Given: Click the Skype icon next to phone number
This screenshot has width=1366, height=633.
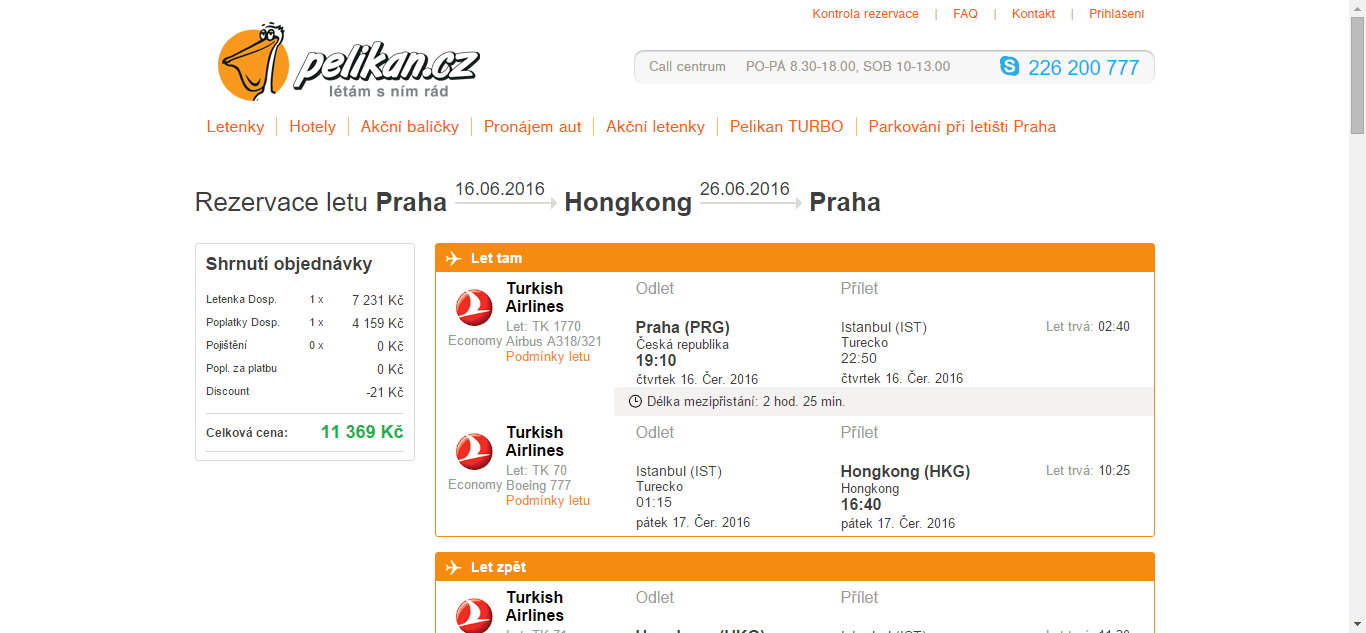Looking at the screenshot, I should pyautogui.click(x=1011, y=66).
